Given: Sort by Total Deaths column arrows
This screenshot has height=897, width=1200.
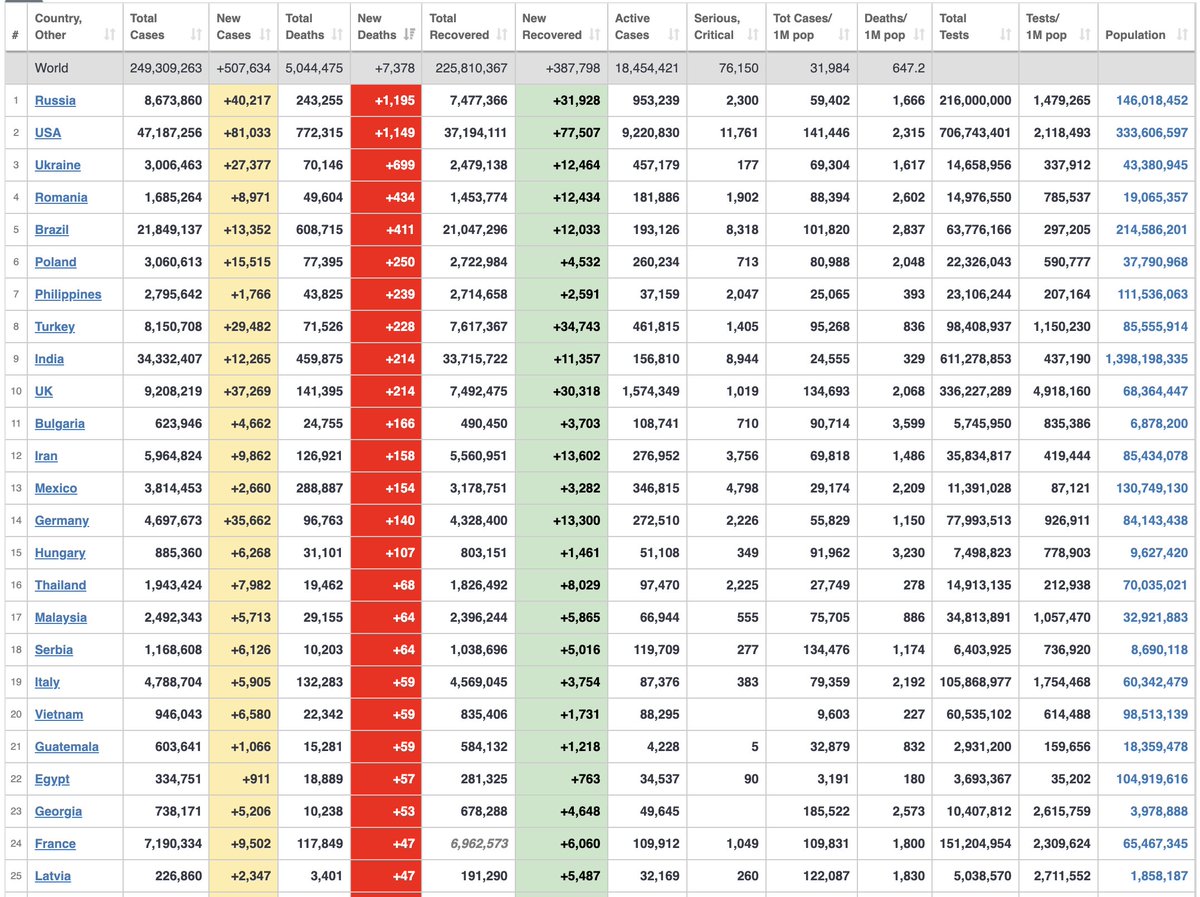Looking at the screenshot, I should (x=338, y=35).
